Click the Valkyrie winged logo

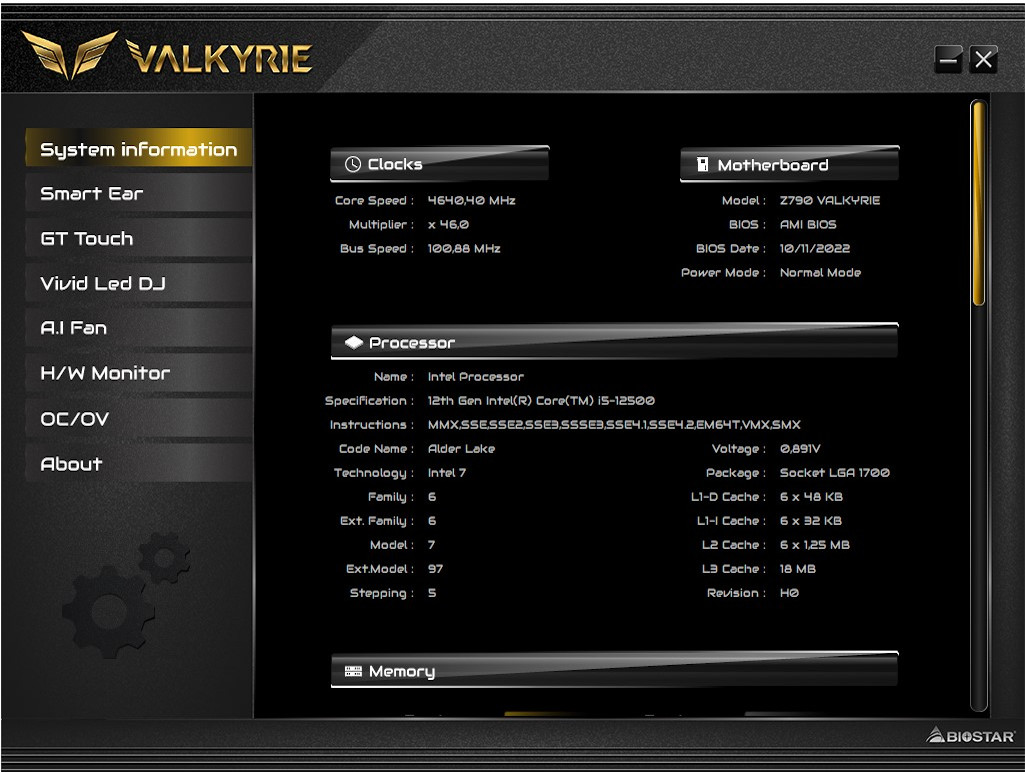pos(69,56)
